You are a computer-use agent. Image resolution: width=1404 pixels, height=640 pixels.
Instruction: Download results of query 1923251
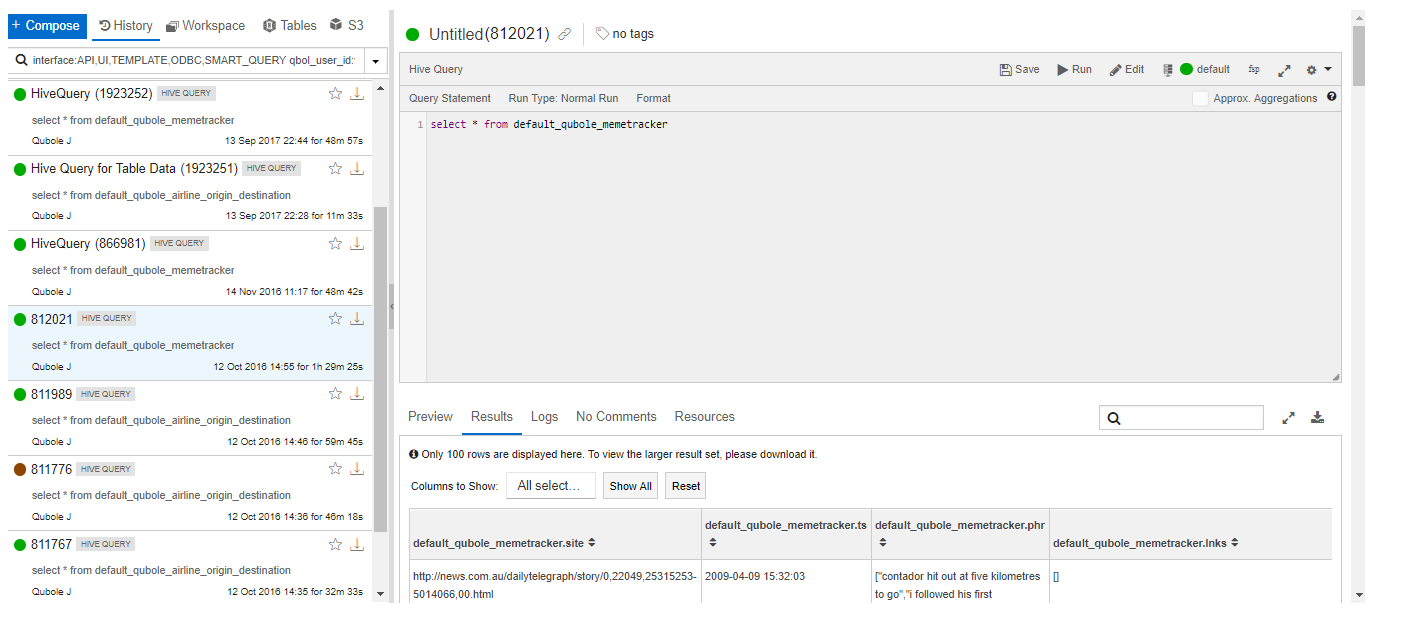point(357,168)
